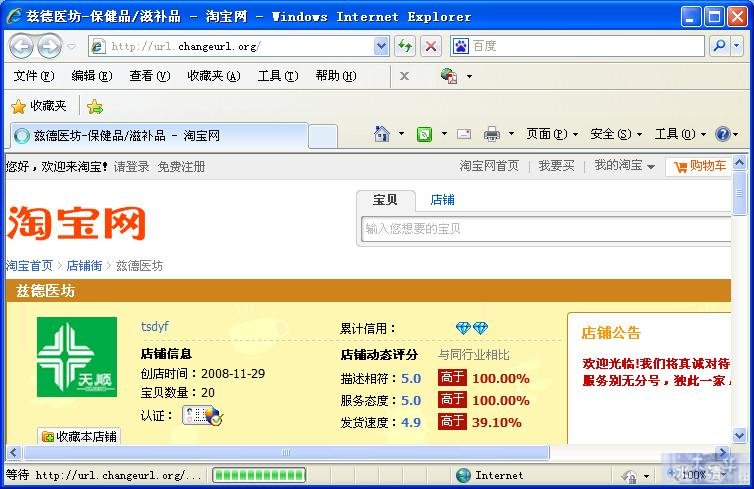754x489 pixels.
Task: Click the green 天顺 shop logo thumbnail
Action: [77, 357]
